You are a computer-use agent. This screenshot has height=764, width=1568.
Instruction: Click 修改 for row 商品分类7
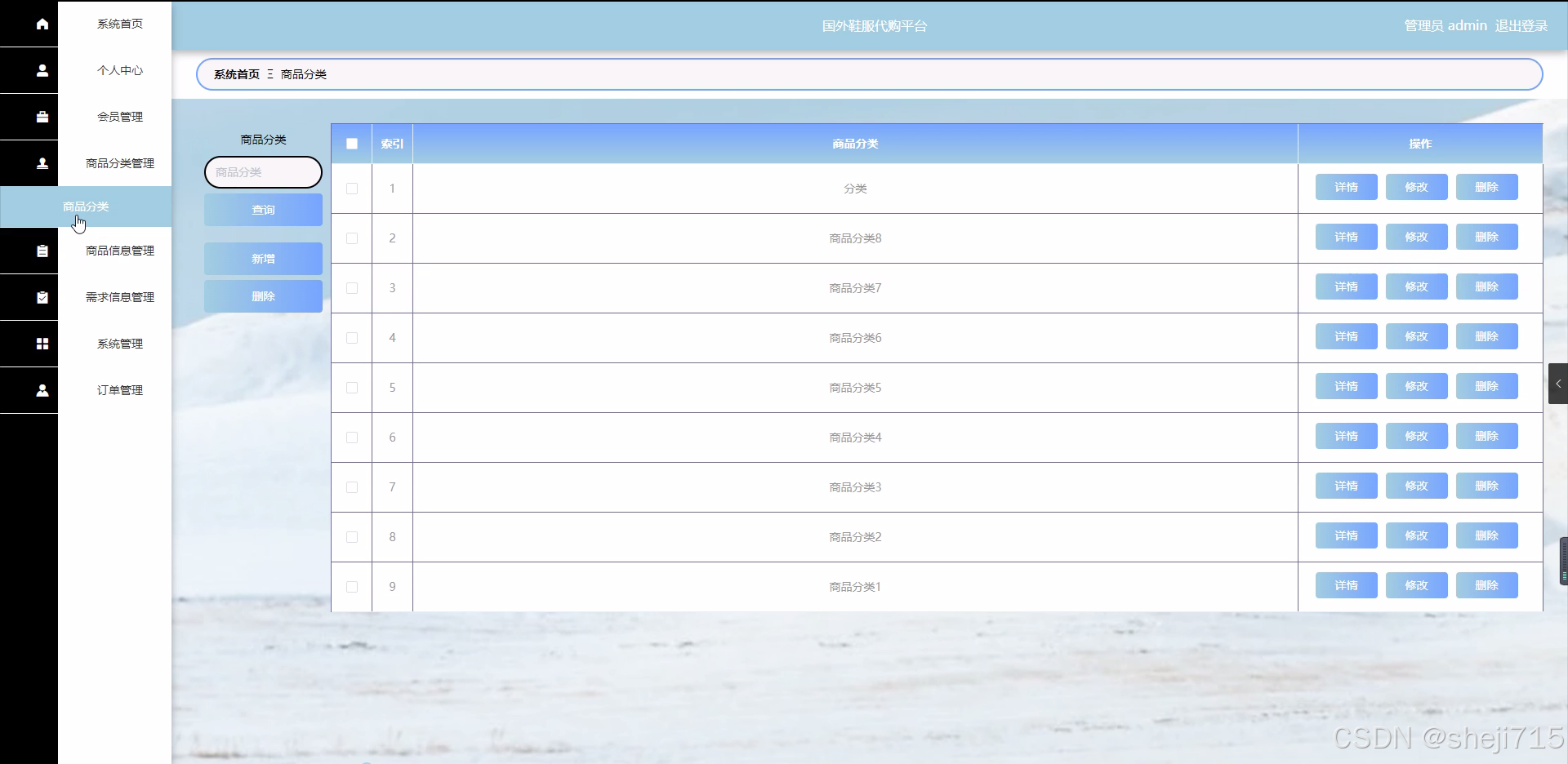tap(1416, 286)
